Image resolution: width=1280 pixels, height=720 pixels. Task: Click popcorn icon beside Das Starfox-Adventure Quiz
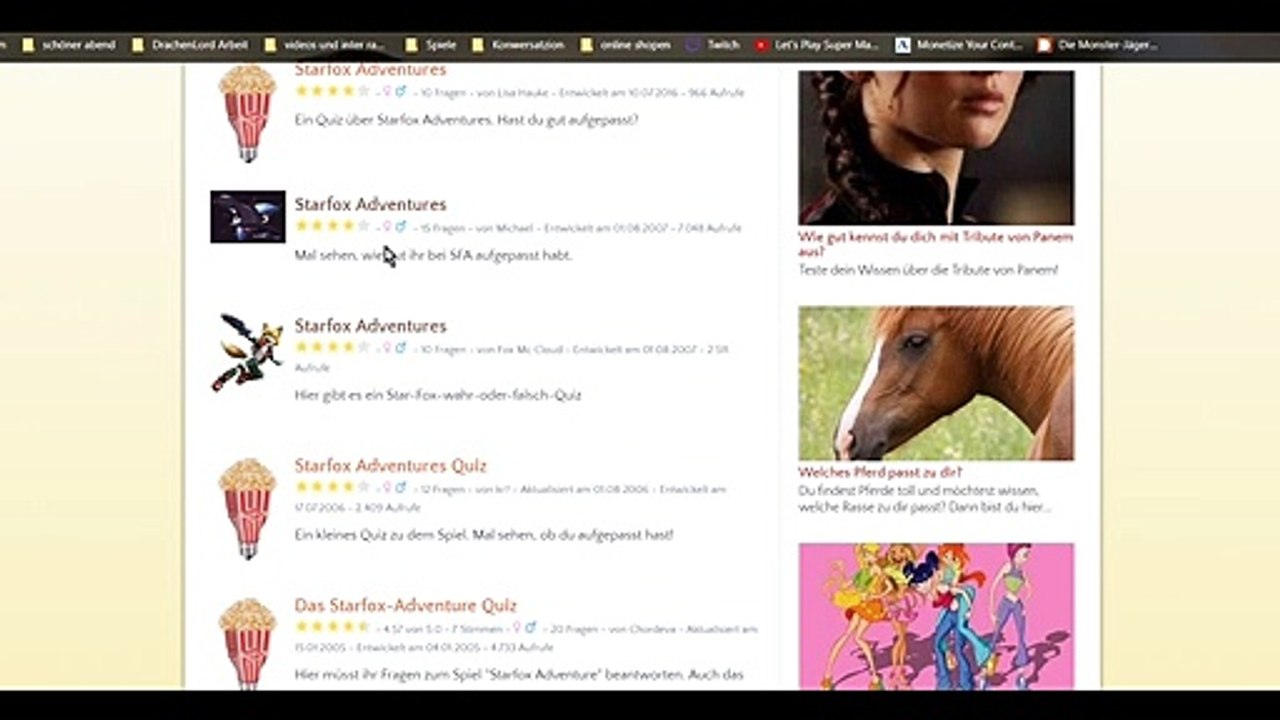(247, 644)
